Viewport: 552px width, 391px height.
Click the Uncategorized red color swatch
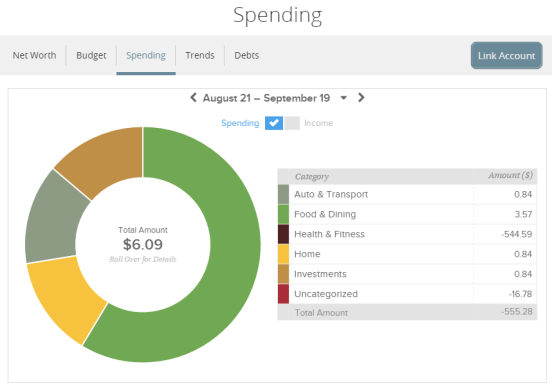coord(283,294)
